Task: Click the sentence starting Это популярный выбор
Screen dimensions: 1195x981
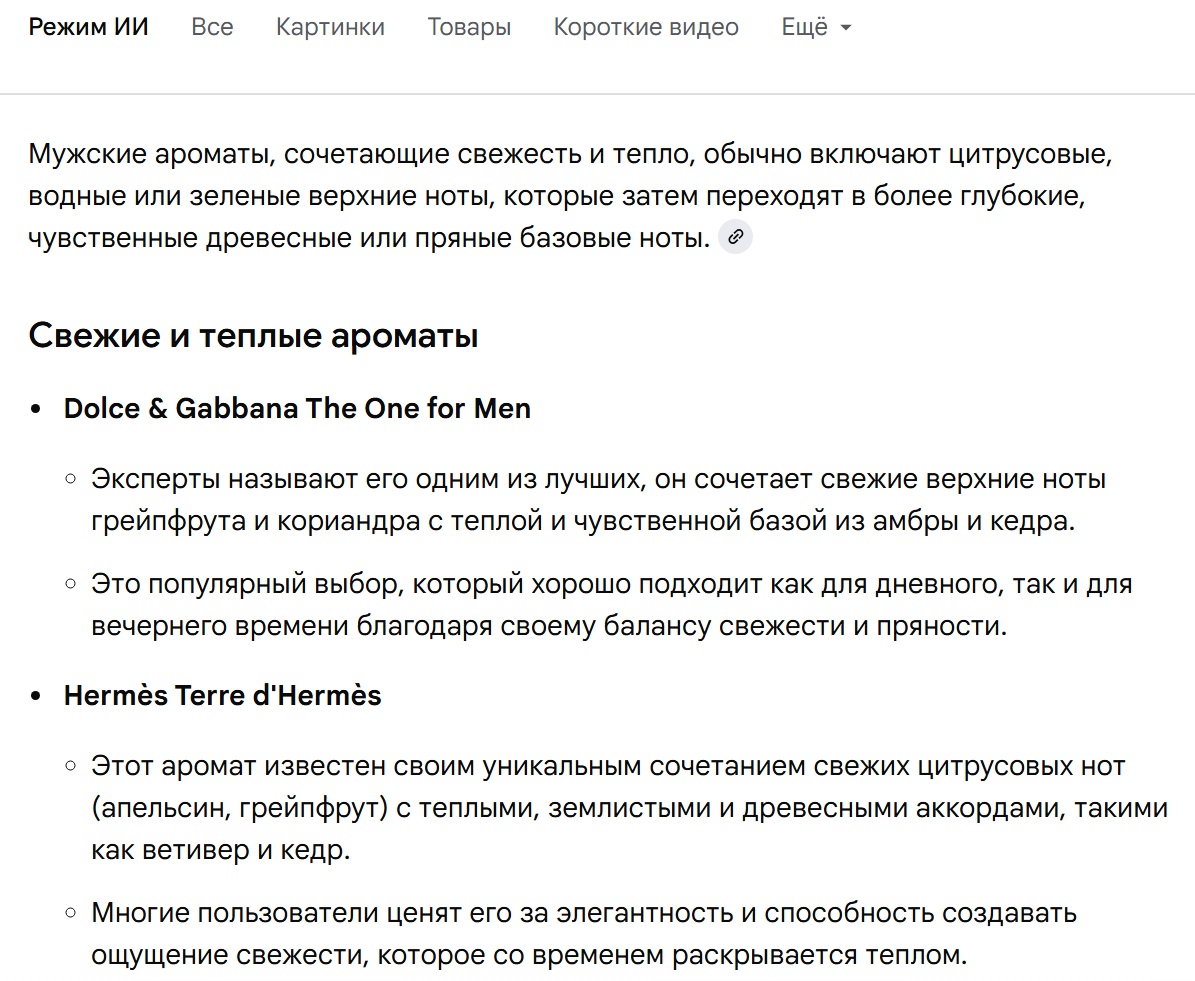Action: pyautogui.click(x=611, y=604)
